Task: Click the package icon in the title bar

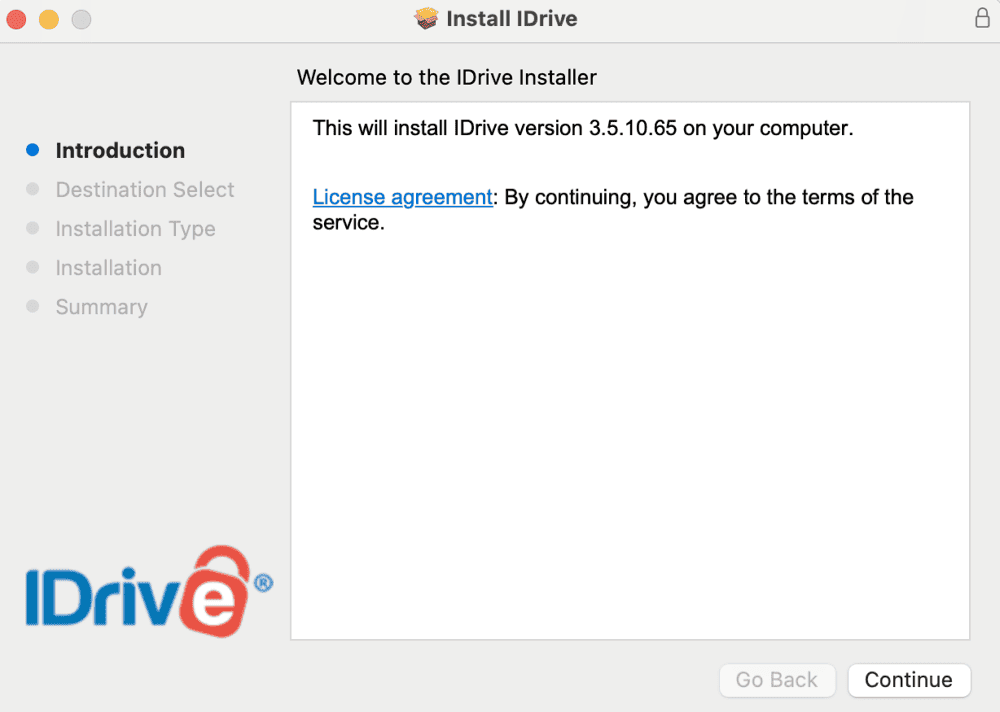Action: (425, 18)
